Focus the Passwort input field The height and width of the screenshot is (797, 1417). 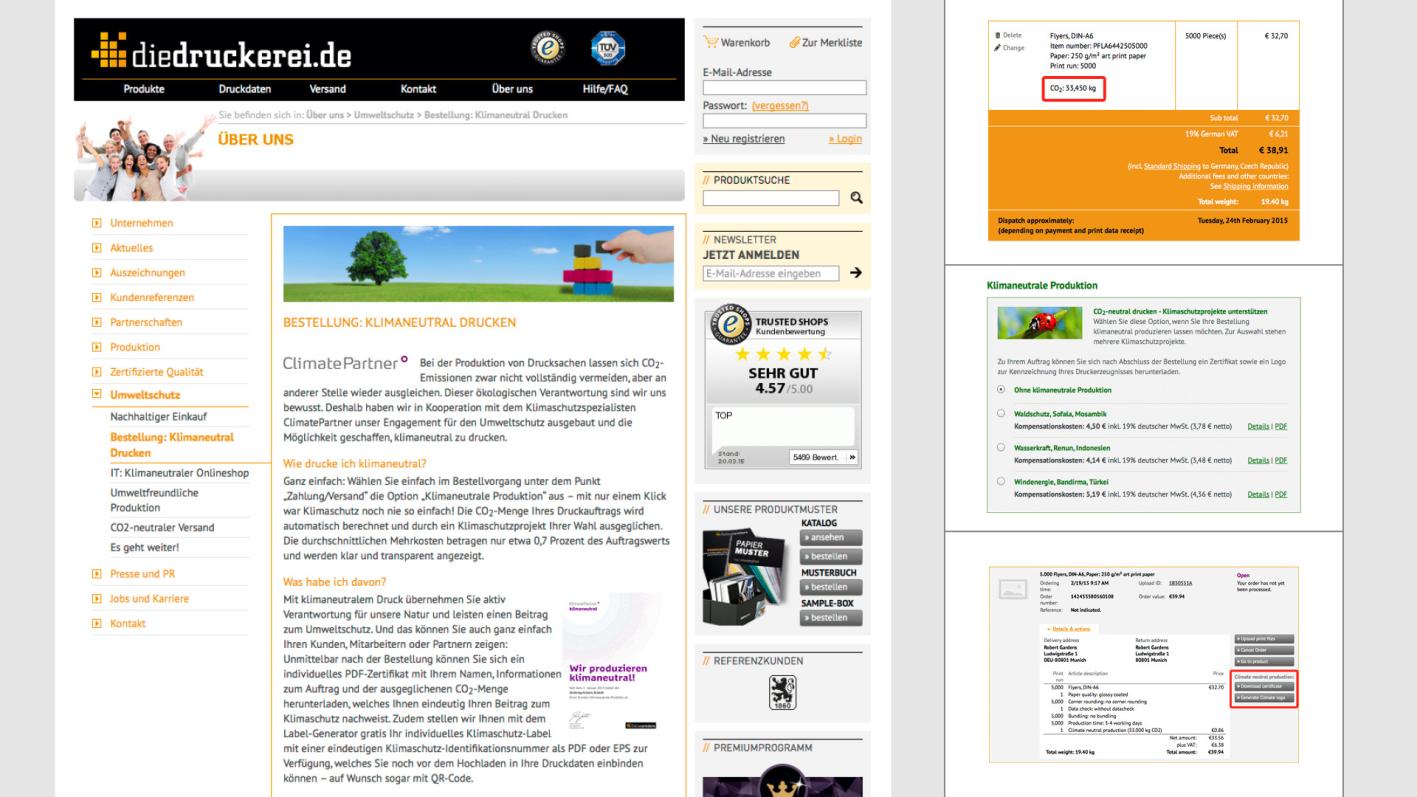coord(784,121)
